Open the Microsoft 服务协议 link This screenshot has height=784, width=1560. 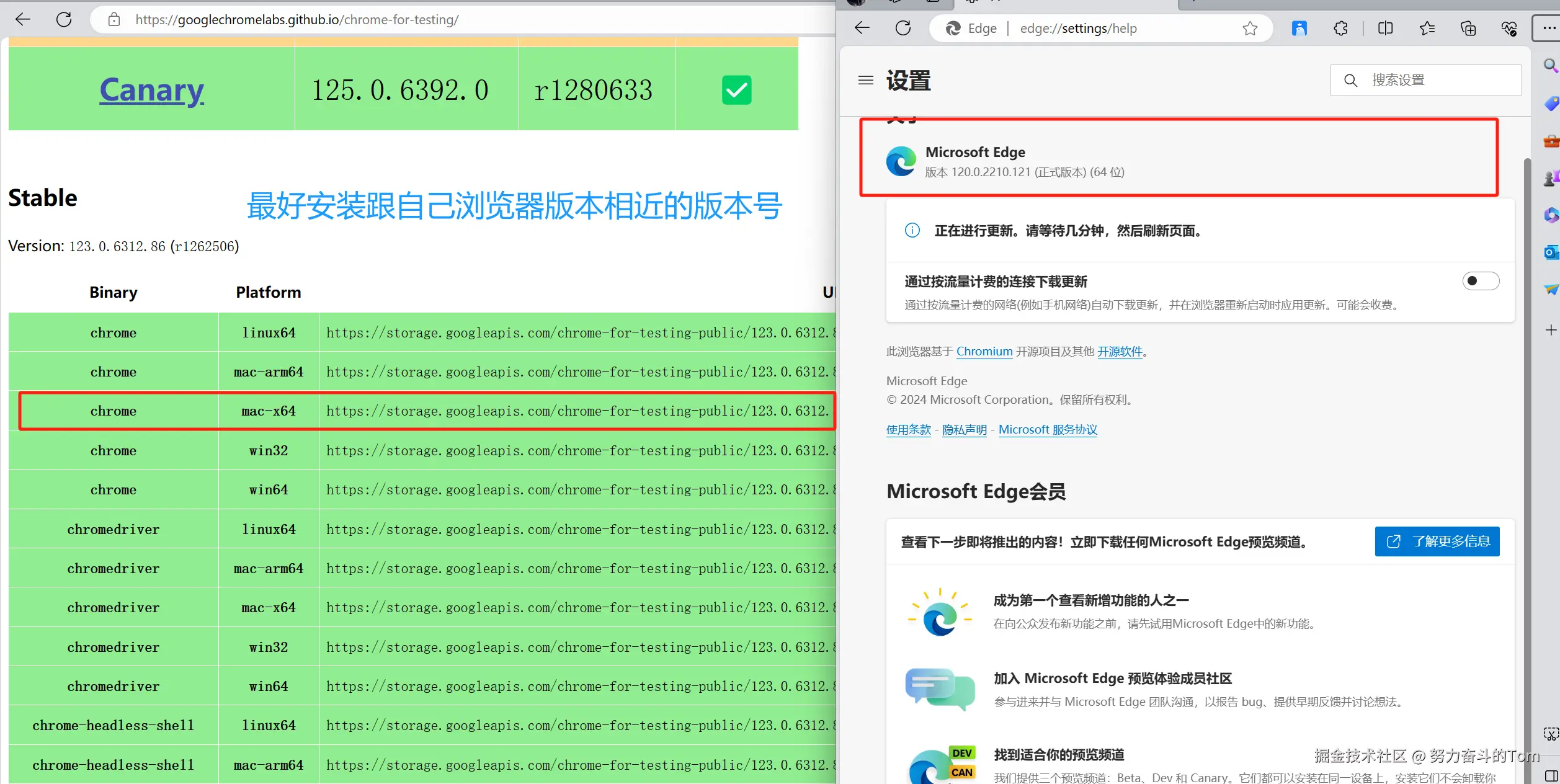pos(1048,430)
